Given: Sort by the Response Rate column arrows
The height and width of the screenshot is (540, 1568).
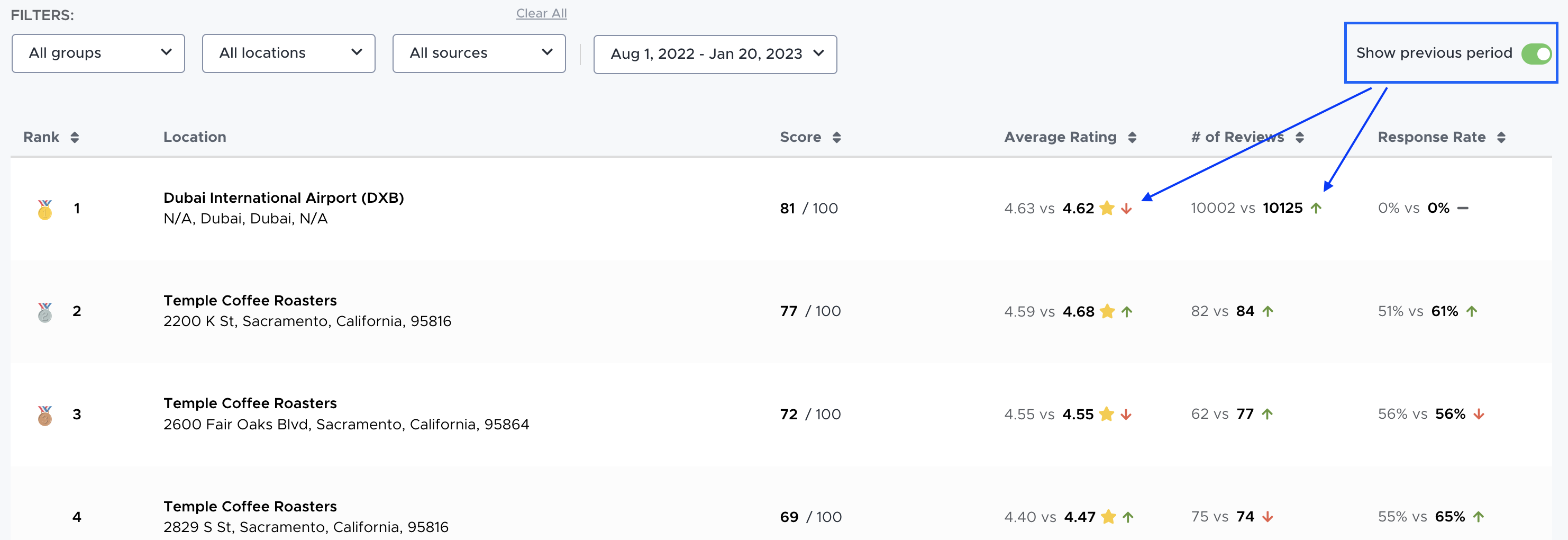Looking at the screenshot, I should pyautogui.click(x=1501, y=138).
